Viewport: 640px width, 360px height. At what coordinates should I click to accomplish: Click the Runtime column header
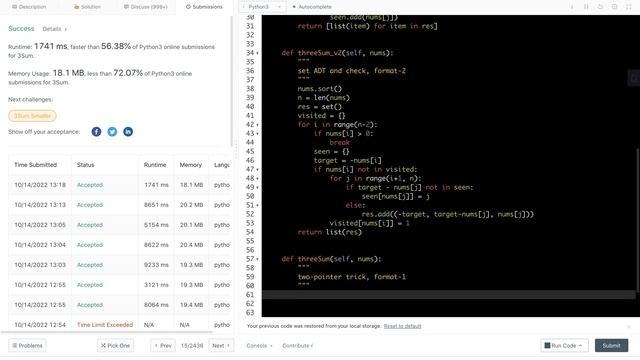[x=155, y=165]
